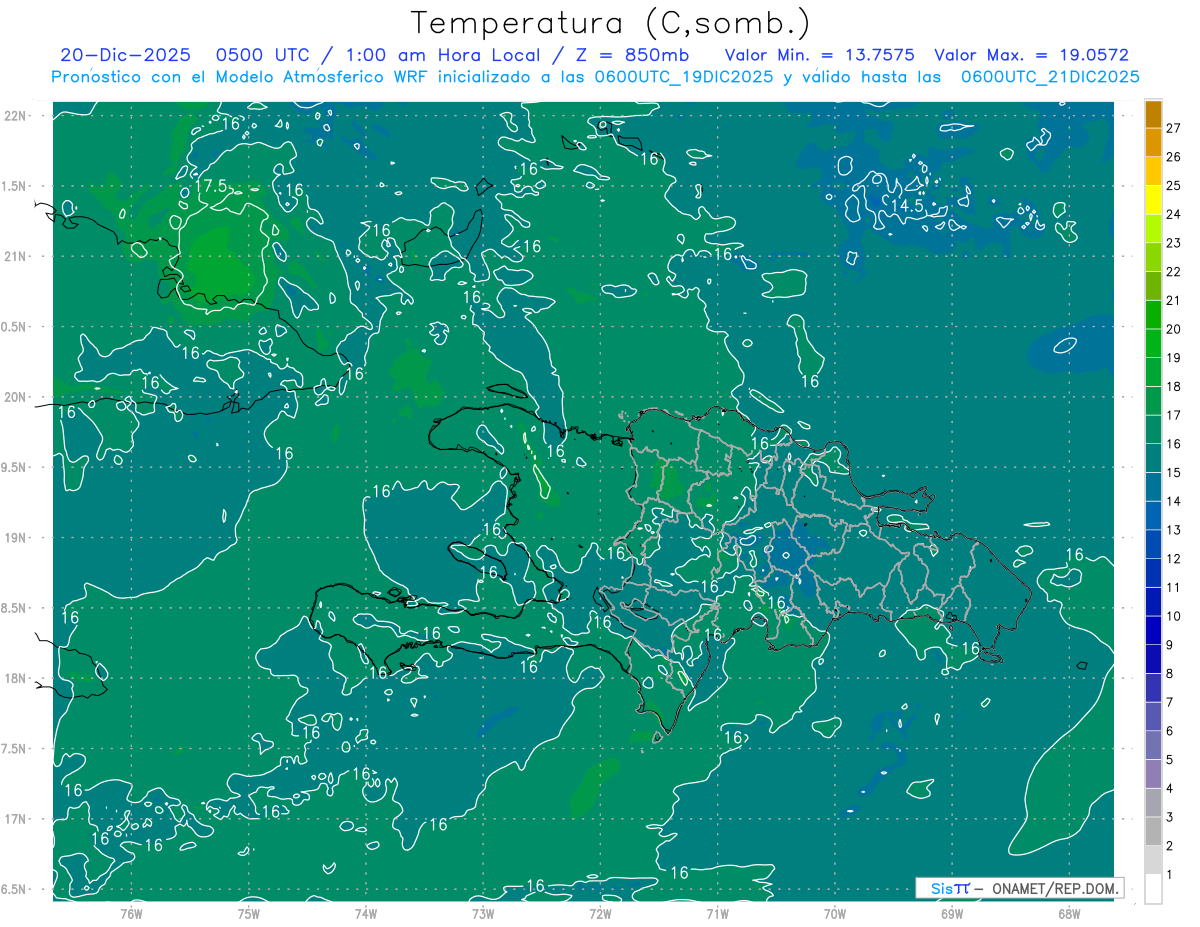Click the "68W" longitude axis label
The height and width of the screenshot is (927, 1200).
1068,913
